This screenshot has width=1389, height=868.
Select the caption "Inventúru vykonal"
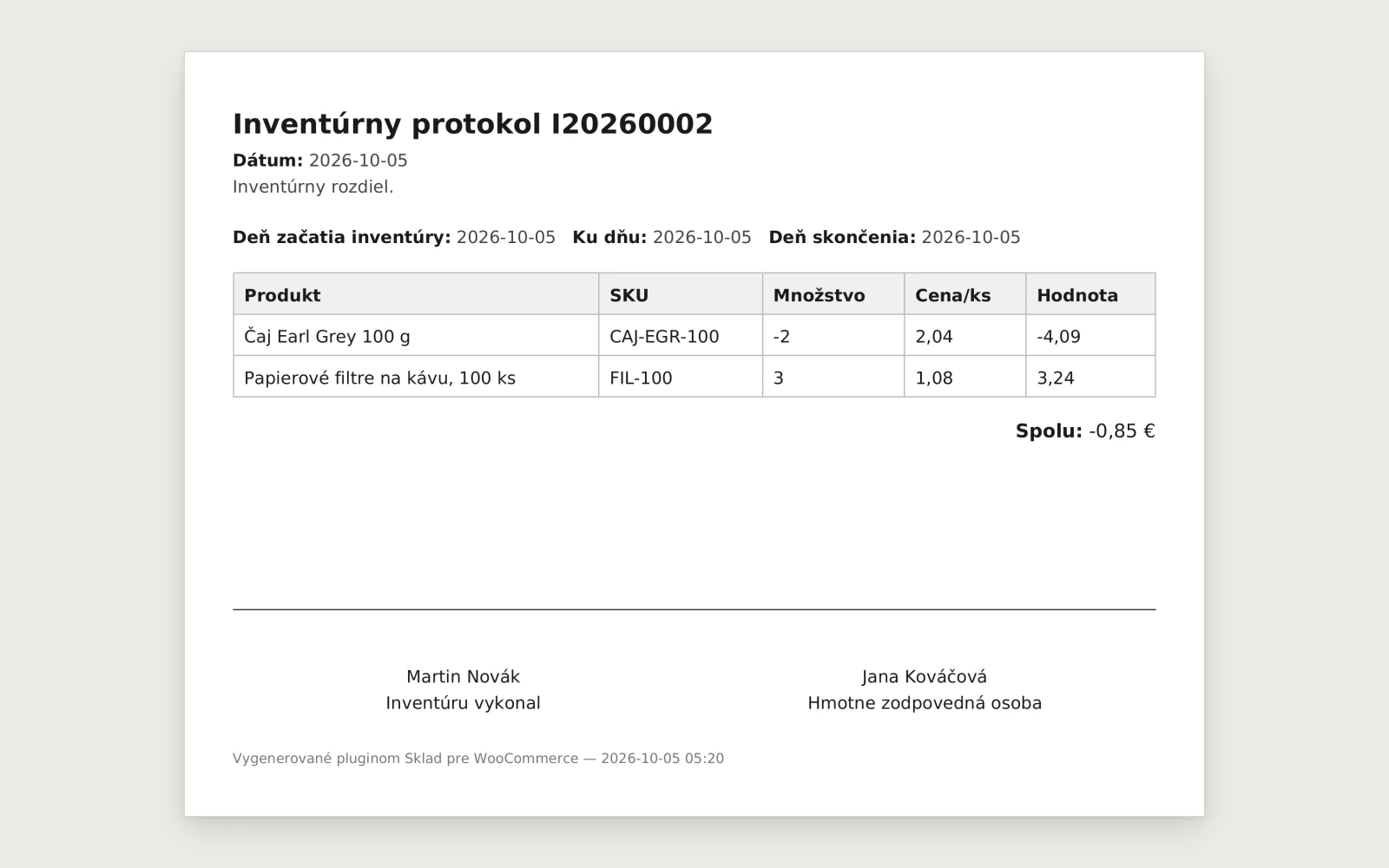pyautogui.click(x=463, y=703)
